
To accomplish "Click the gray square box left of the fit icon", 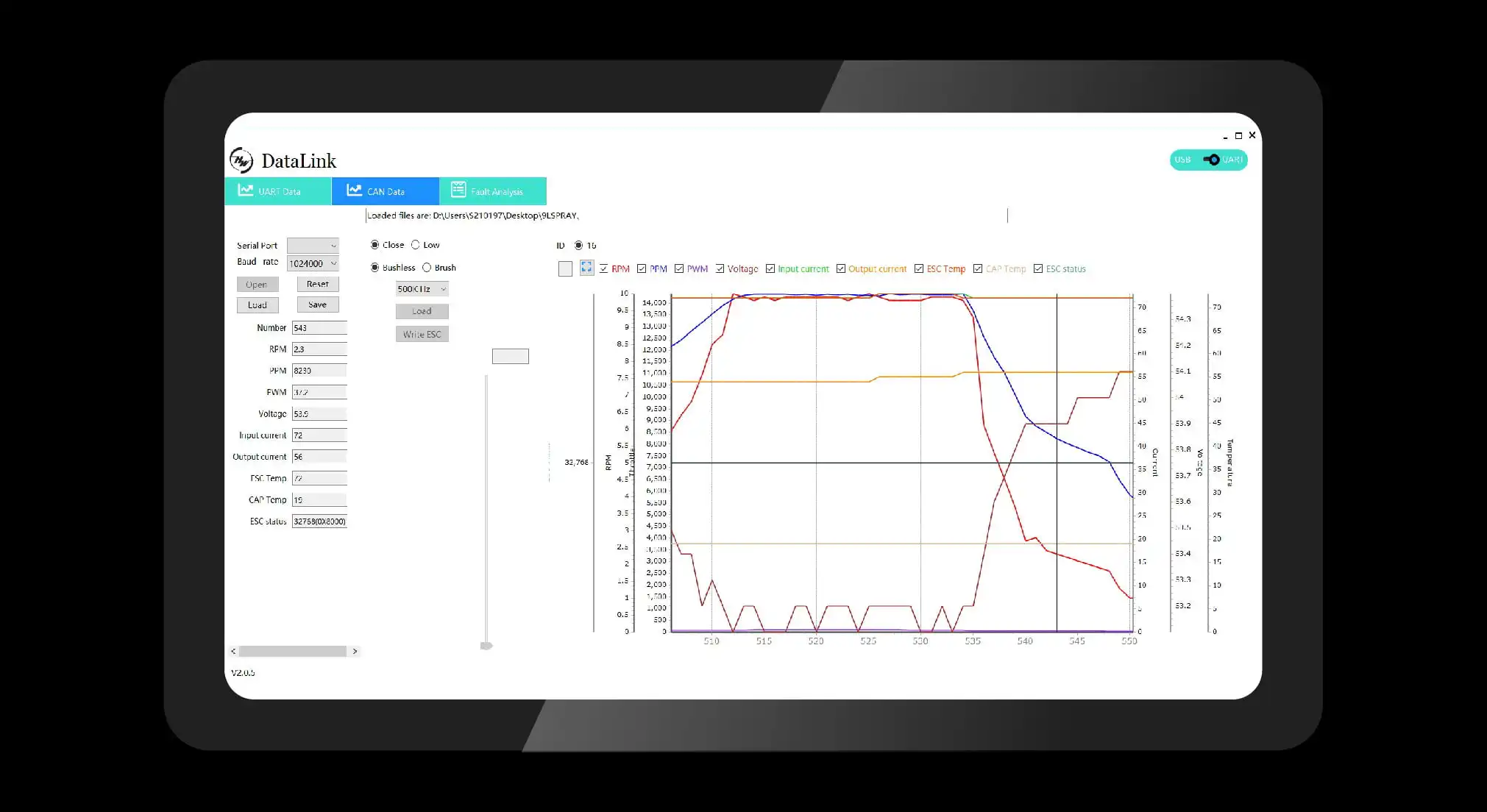I will click(565, 268).
